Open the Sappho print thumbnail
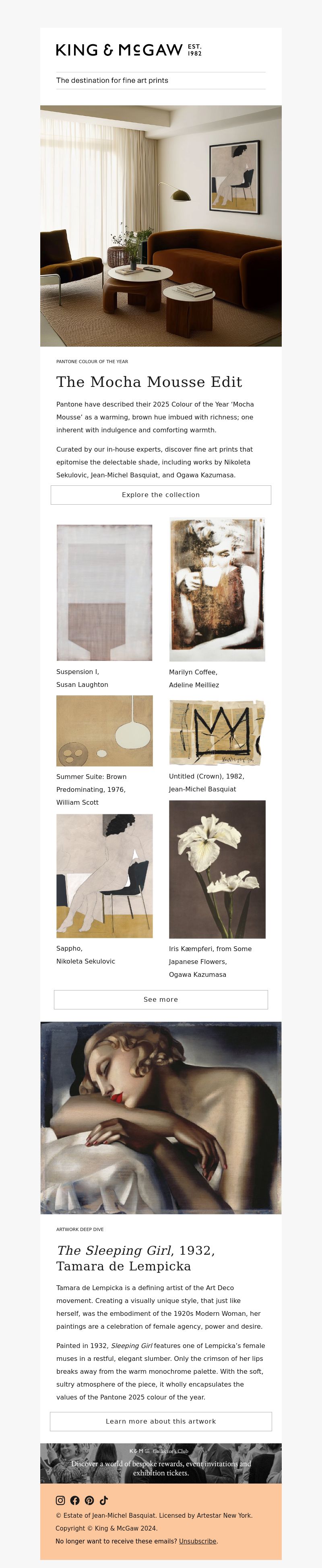 pyautogui.click(x=104, y=875)
